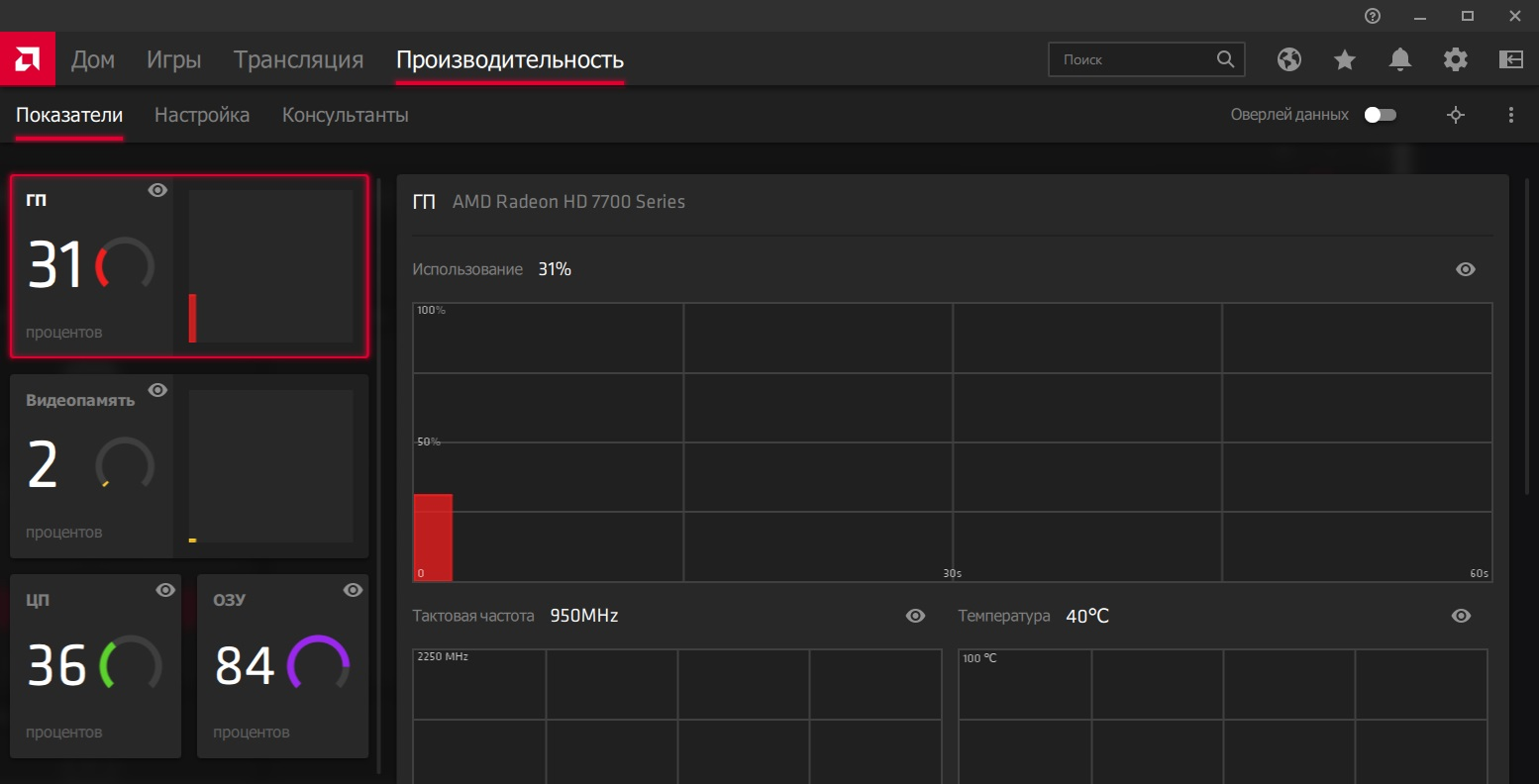This screenshot has height=784, width=1539.
Task: Click the ГП red usage gauge
Action: (x=125, y=264)
